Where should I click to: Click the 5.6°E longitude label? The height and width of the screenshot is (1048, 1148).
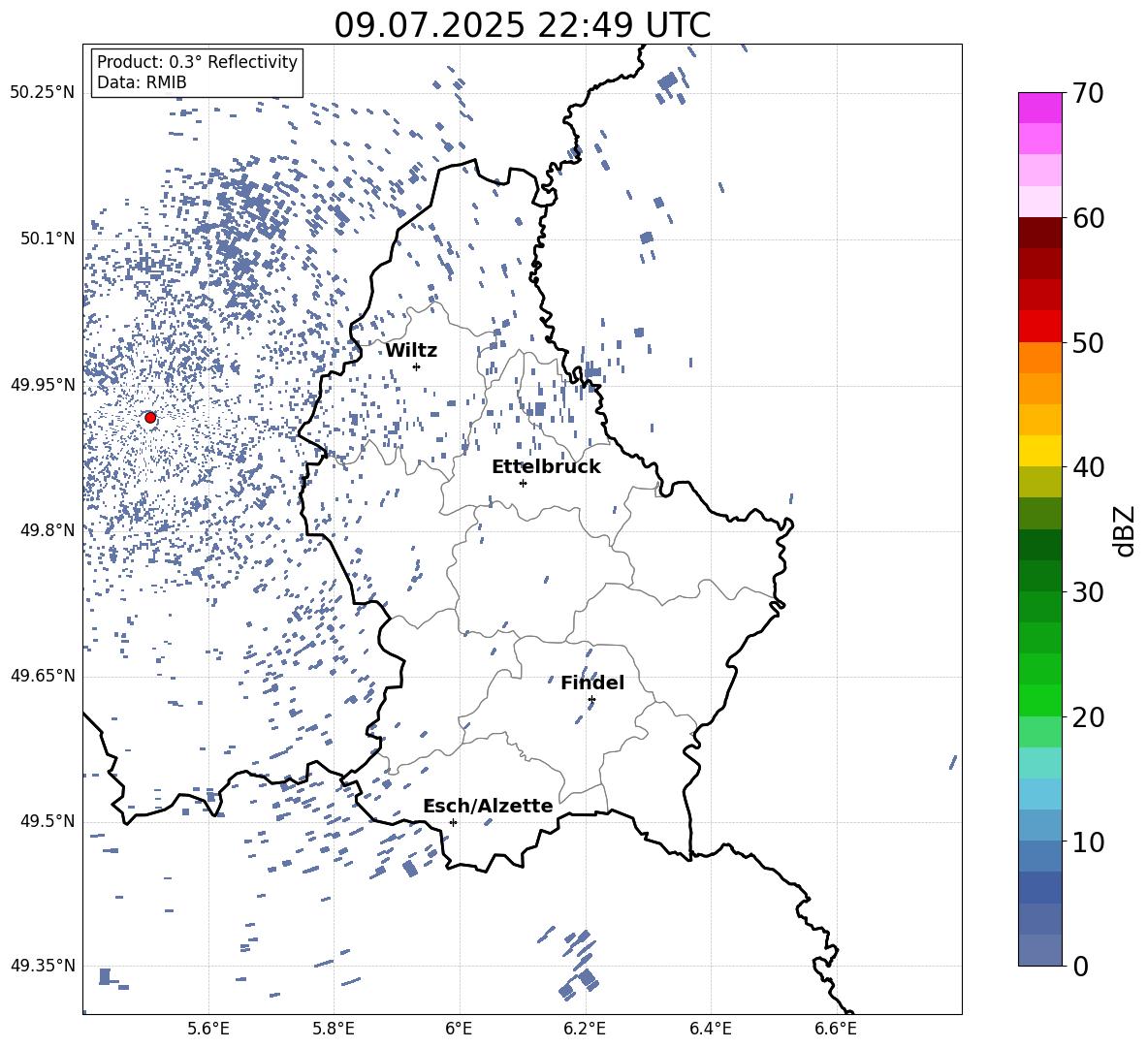pos(208,1029)
